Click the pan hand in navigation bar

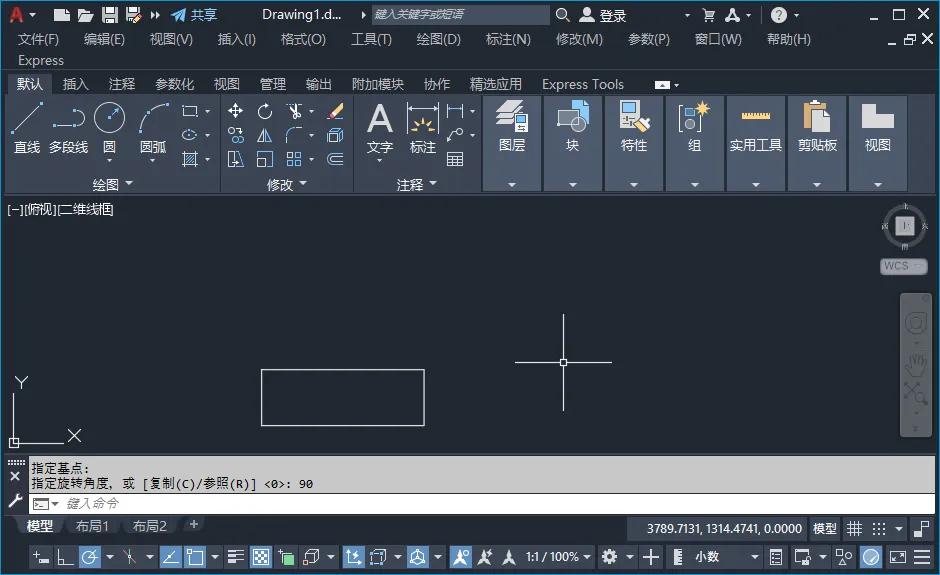(x=916, y=365)
